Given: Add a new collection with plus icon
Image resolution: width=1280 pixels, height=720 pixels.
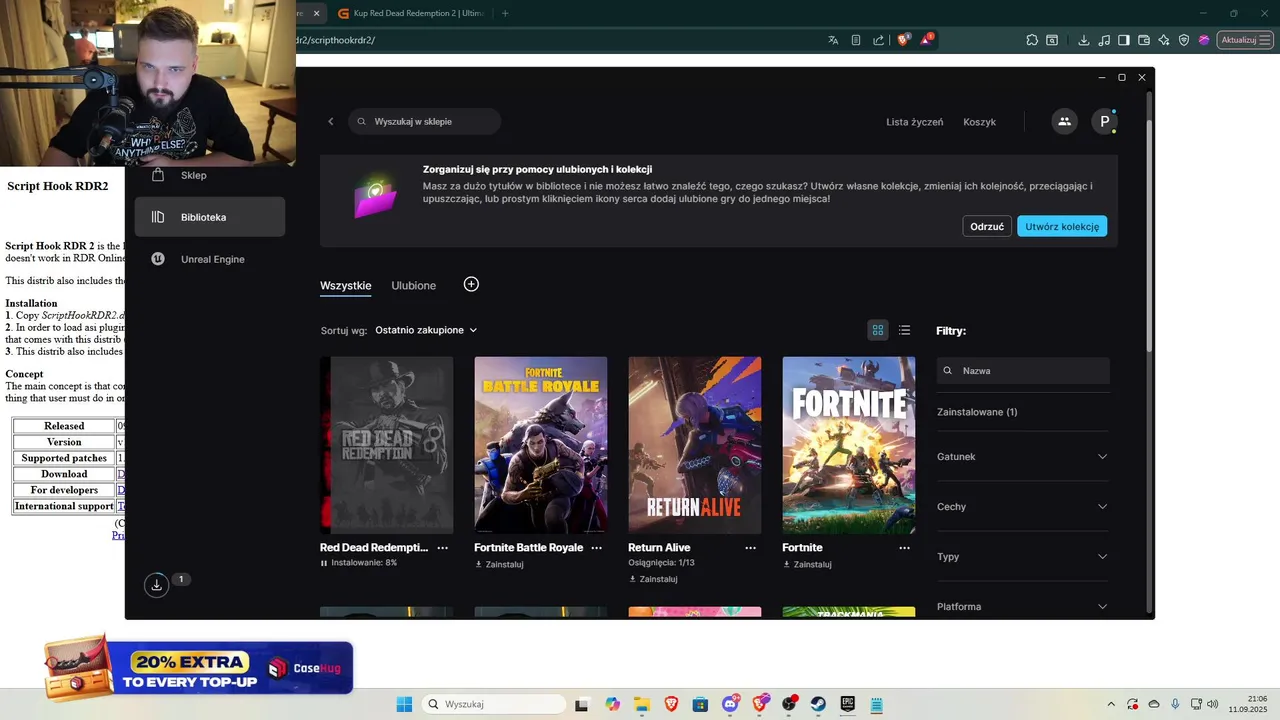Looking at the screenshot, I should tap(471, 284).
